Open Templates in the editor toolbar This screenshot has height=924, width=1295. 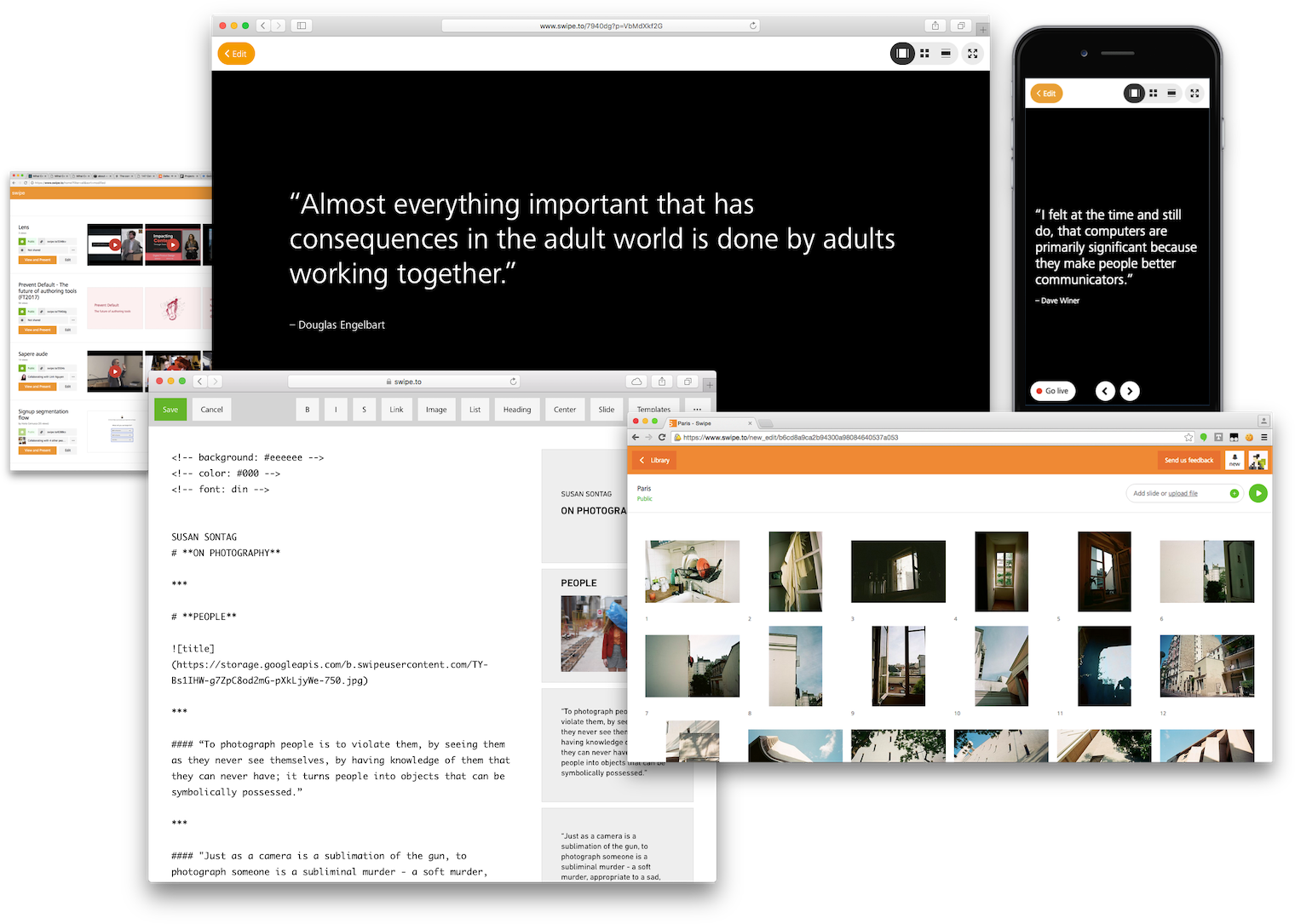(653, 409)
